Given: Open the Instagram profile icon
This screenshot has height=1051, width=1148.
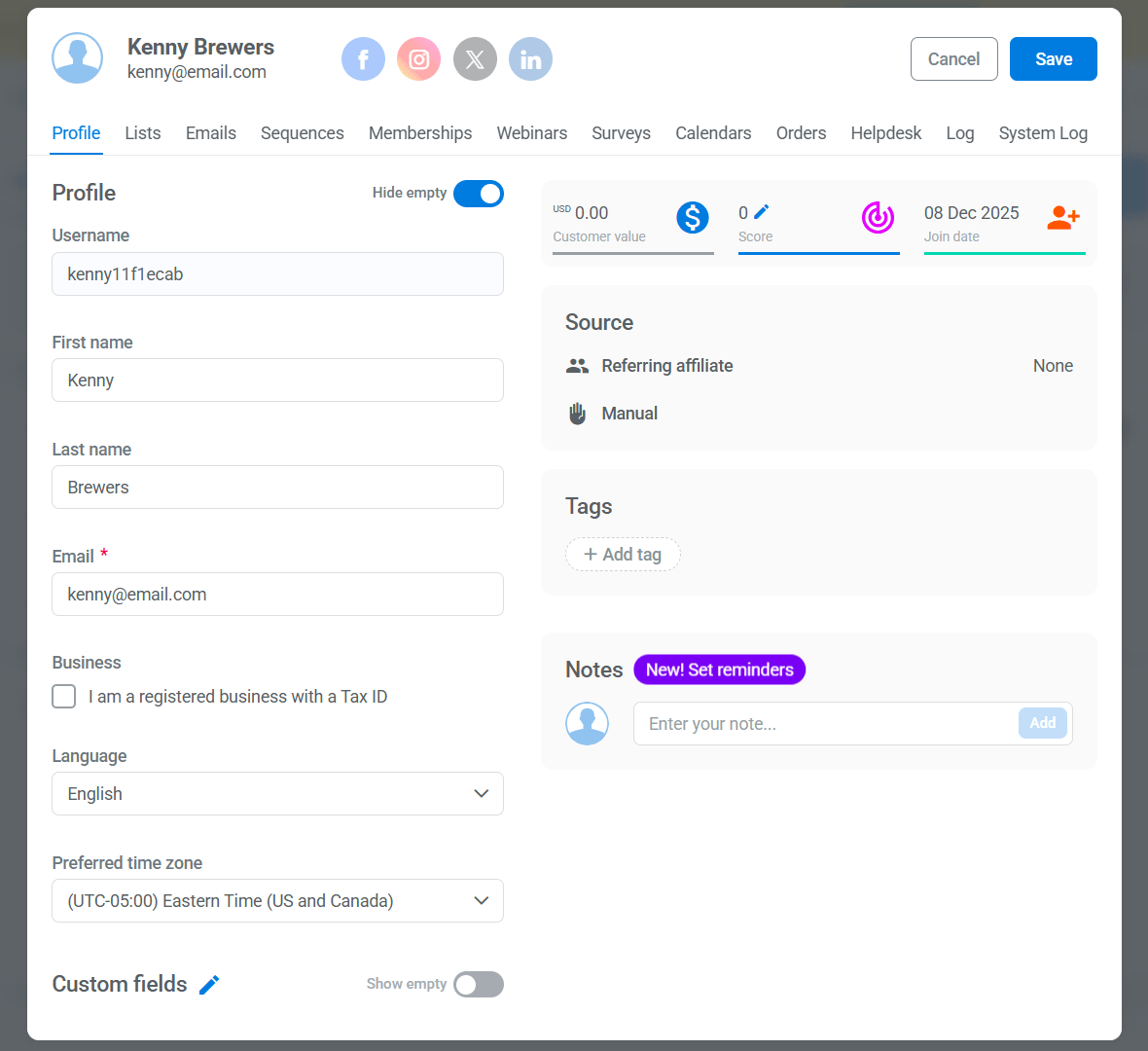Looking at the screenshot, I should click(418, 59).
